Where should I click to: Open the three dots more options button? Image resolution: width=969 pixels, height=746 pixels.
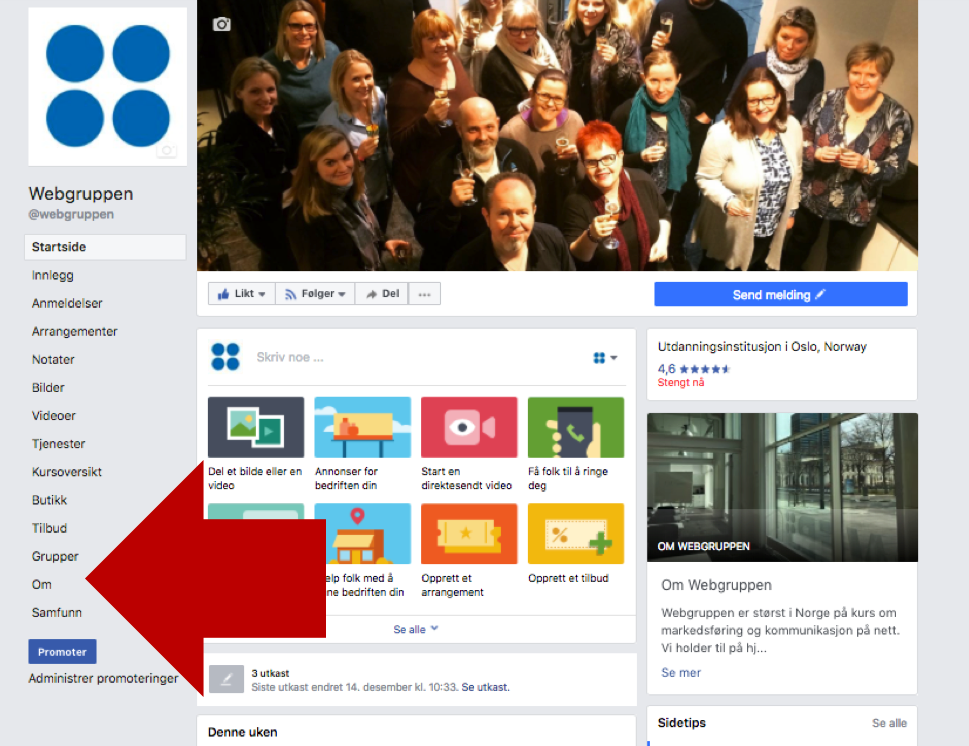pos(425,294)
